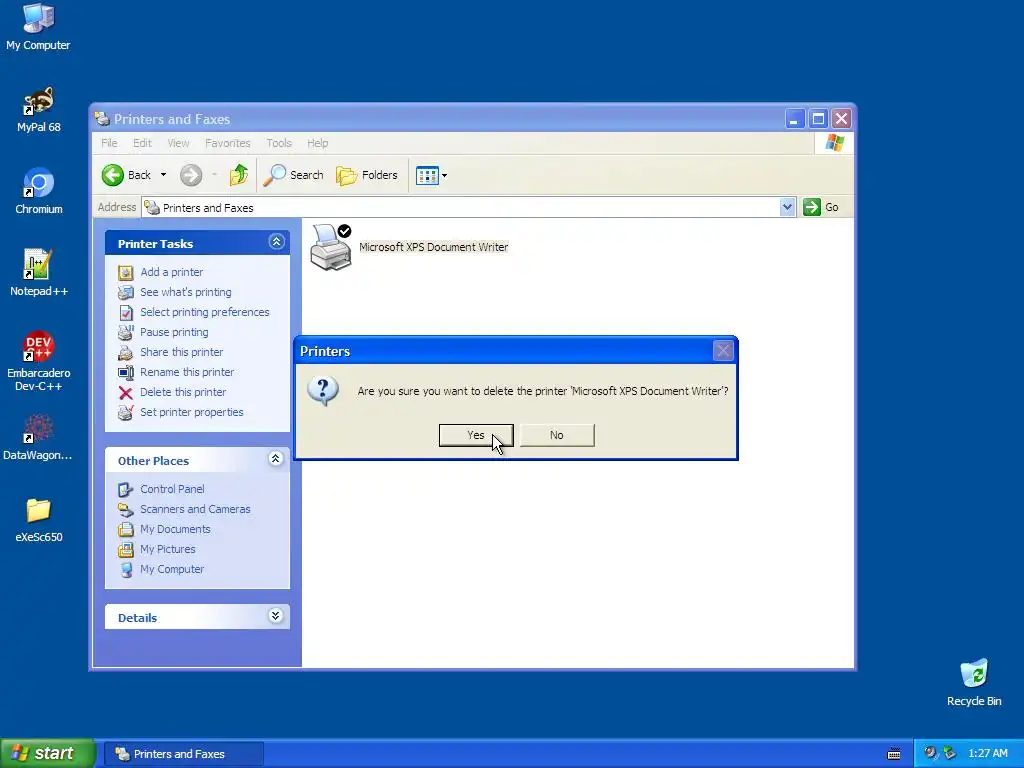Open the File menu
The height and width of the screenshot is (768, 1024).
[109, 143]
